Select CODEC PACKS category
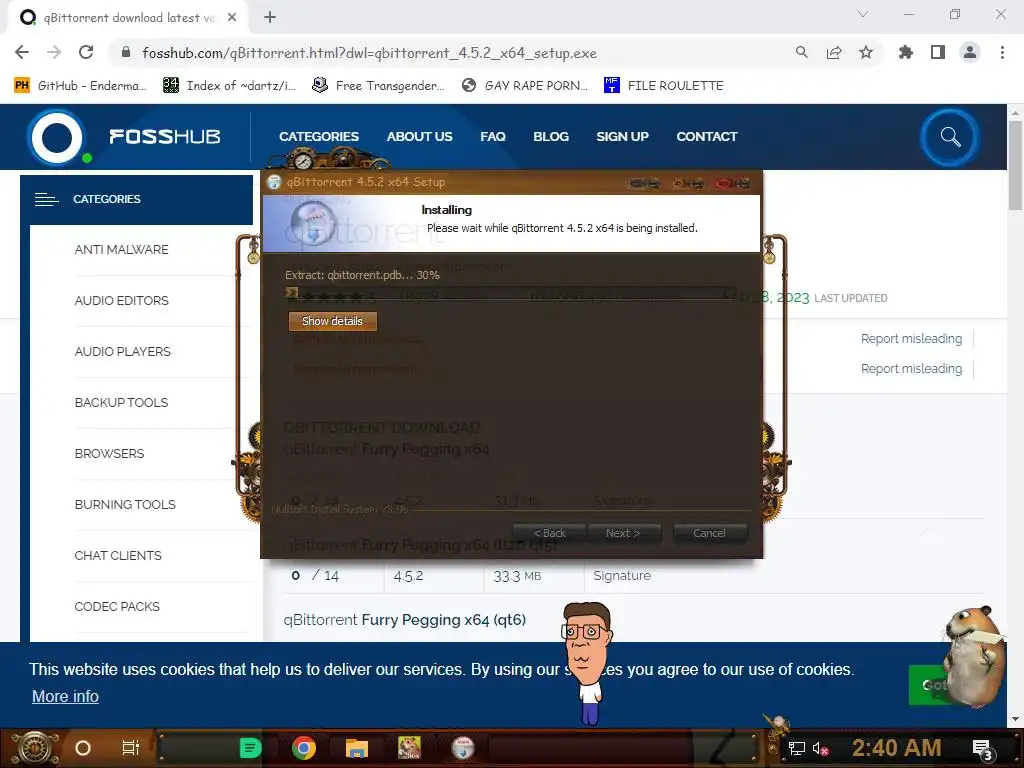Viewport: 1024px width, 768px height. click(117, 606)
